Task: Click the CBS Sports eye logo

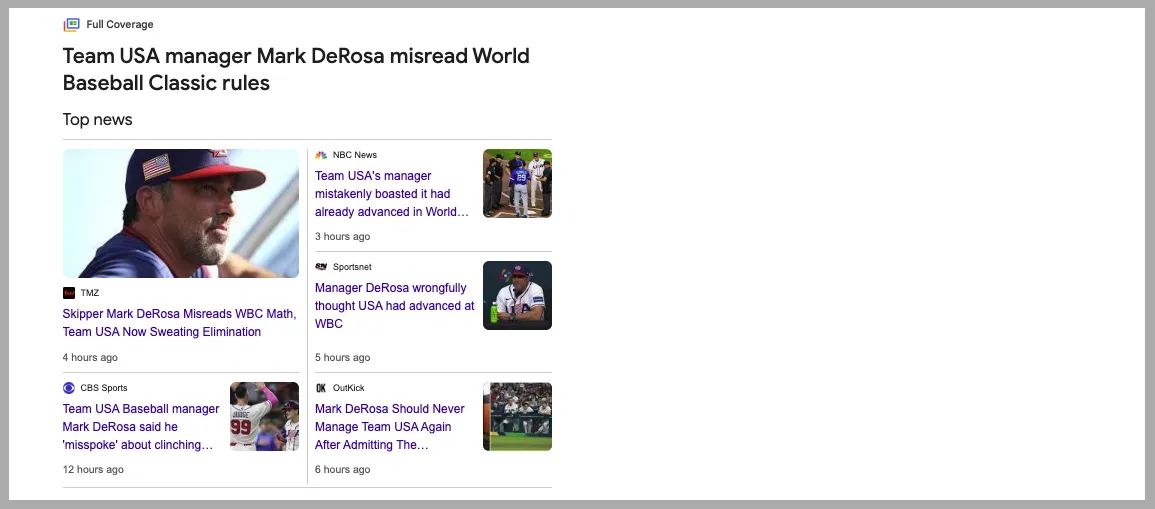Action: [x=69, y=388]
